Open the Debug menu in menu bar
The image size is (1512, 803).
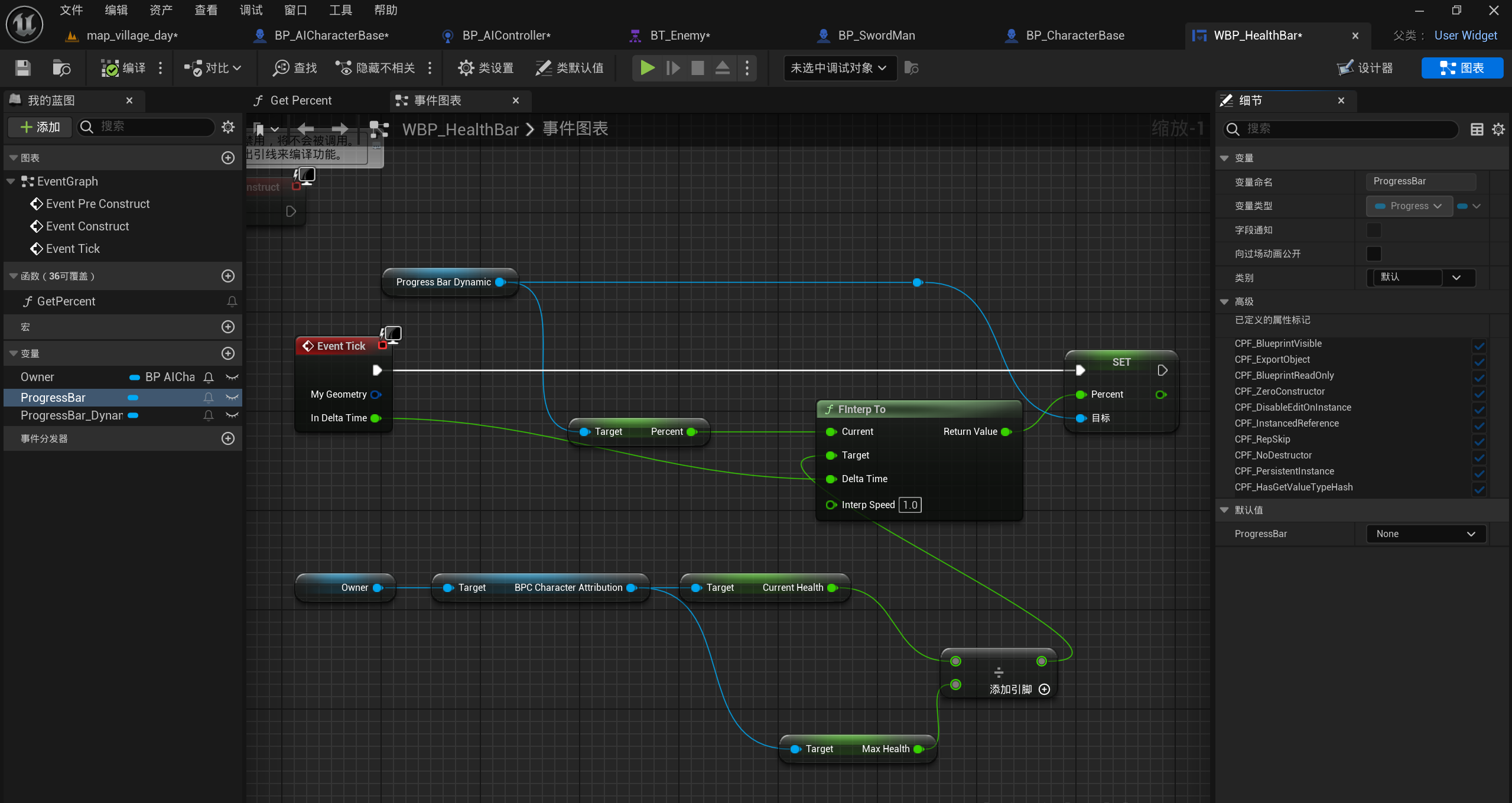click(x=251, y=10)
